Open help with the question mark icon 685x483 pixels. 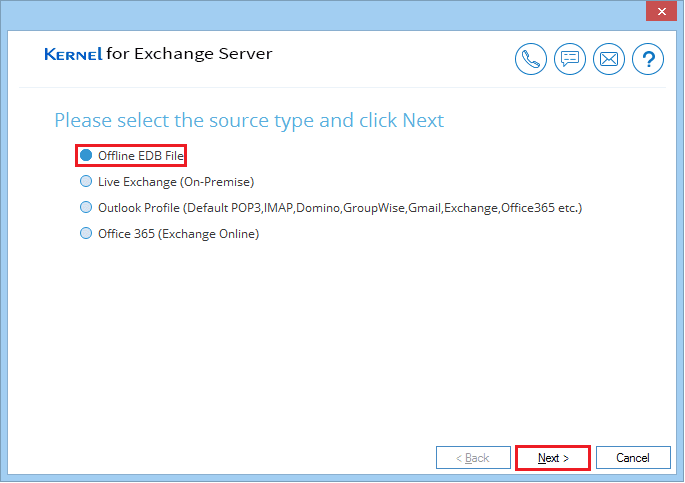click(x=648, y=59)
